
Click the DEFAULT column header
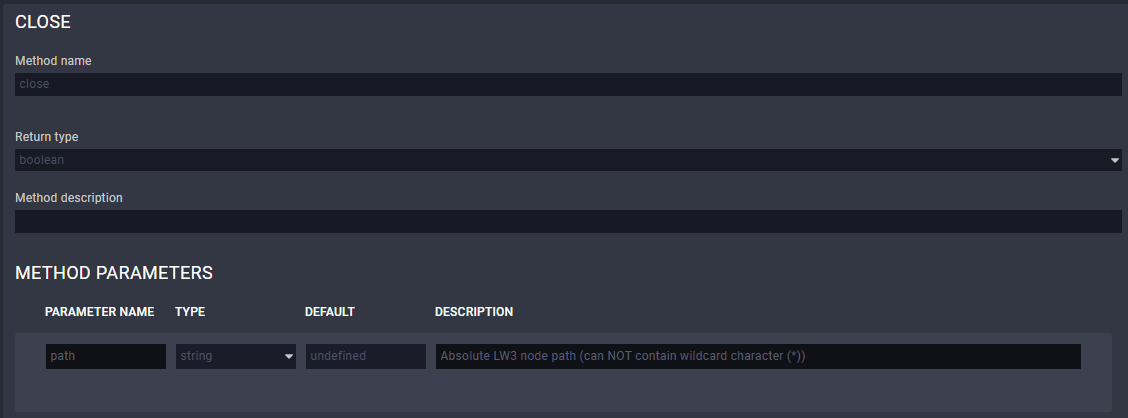[330, 312]
